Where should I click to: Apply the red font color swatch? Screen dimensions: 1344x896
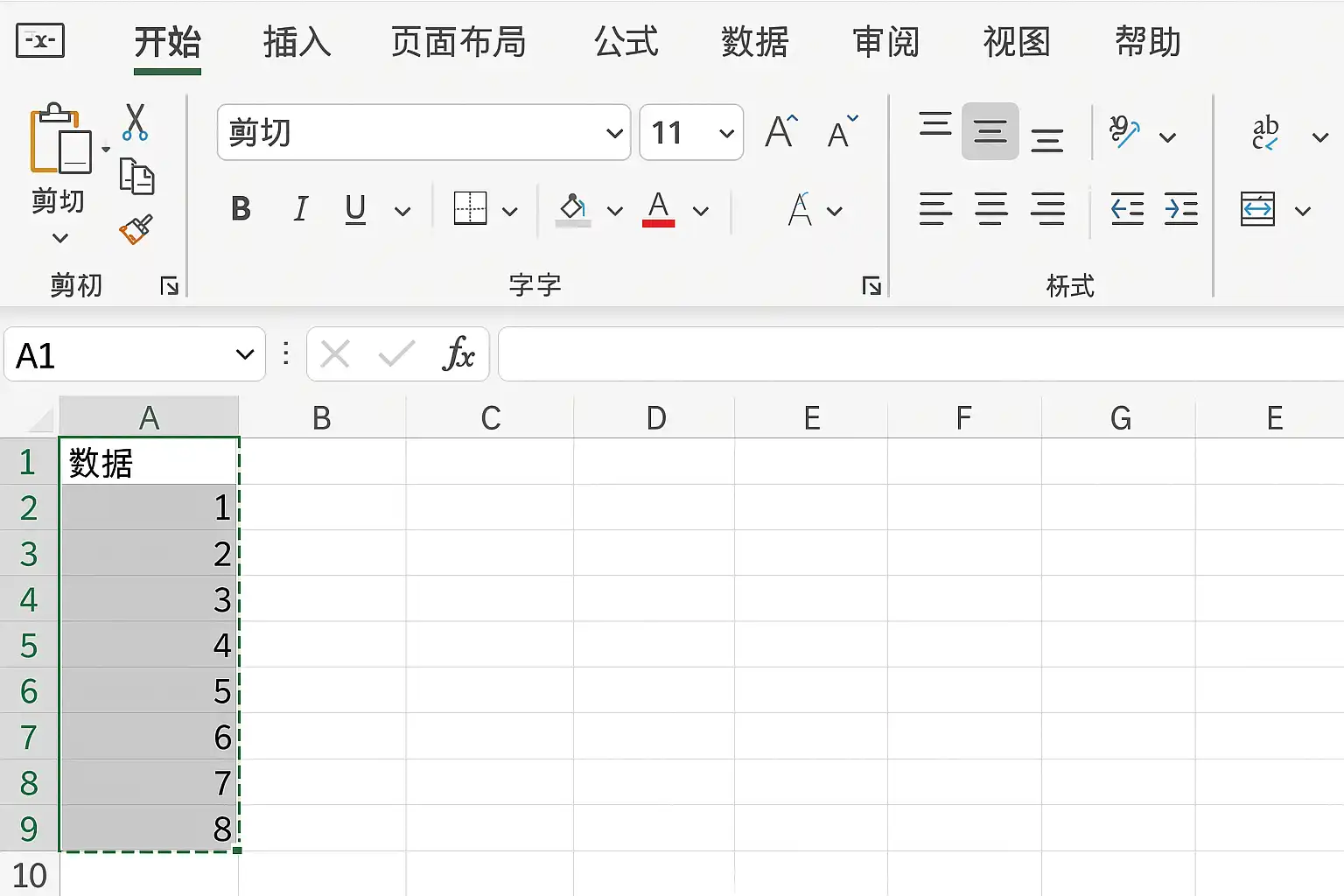659,210
